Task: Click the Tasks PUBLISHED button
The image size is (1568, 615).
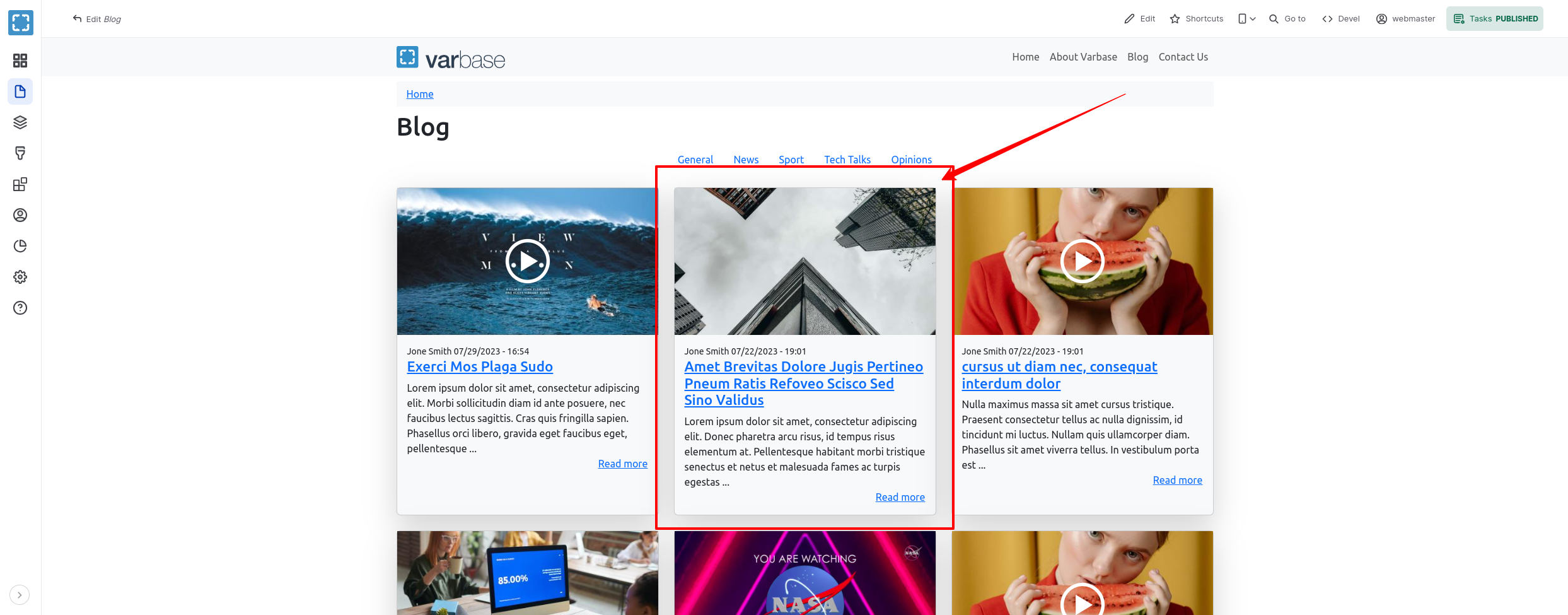Action: 1495,19
